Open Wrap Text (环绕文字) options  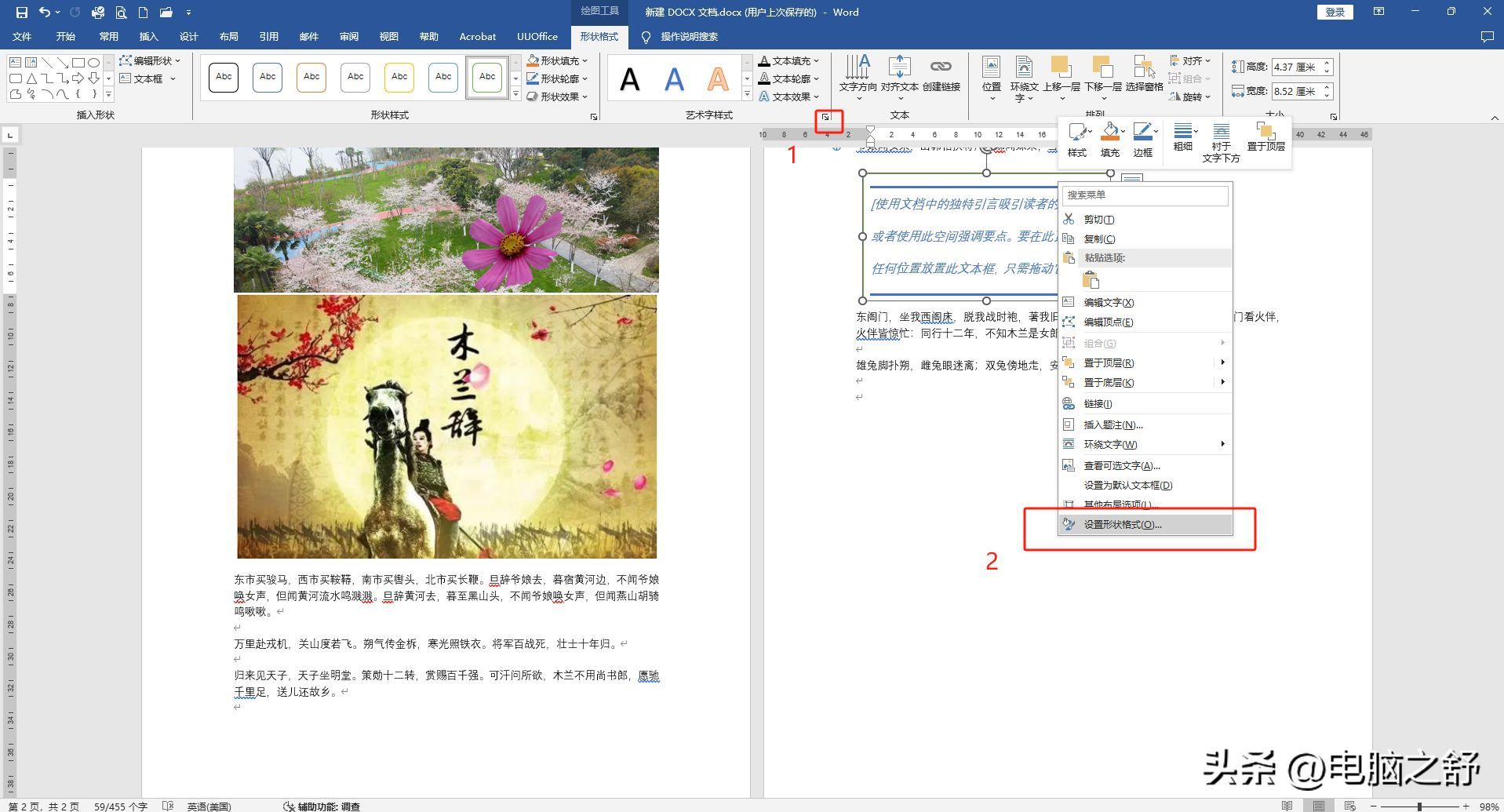click(x=1024, y=78)
